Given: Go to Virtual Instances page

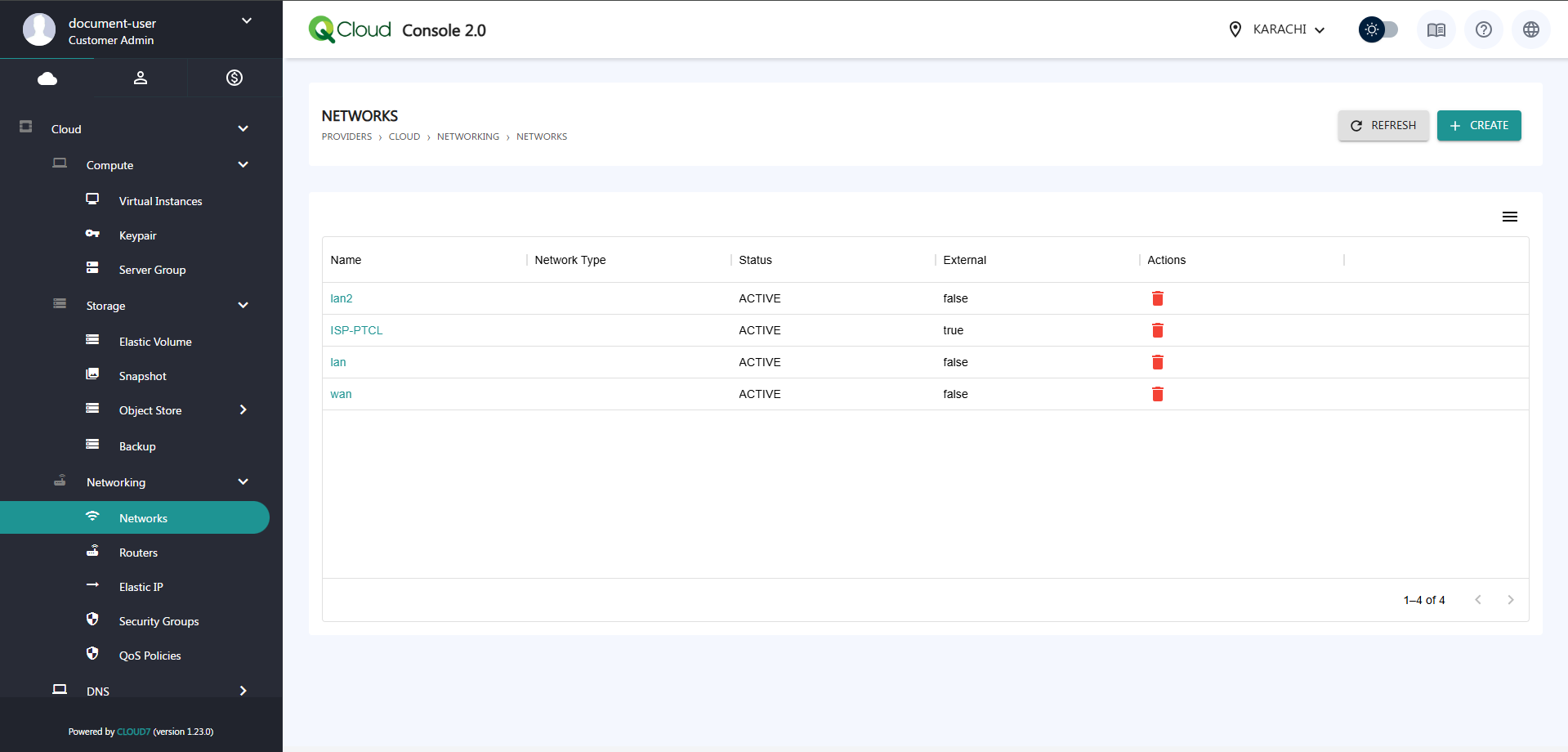Looking at the screenshot, I should pos(160,201).
